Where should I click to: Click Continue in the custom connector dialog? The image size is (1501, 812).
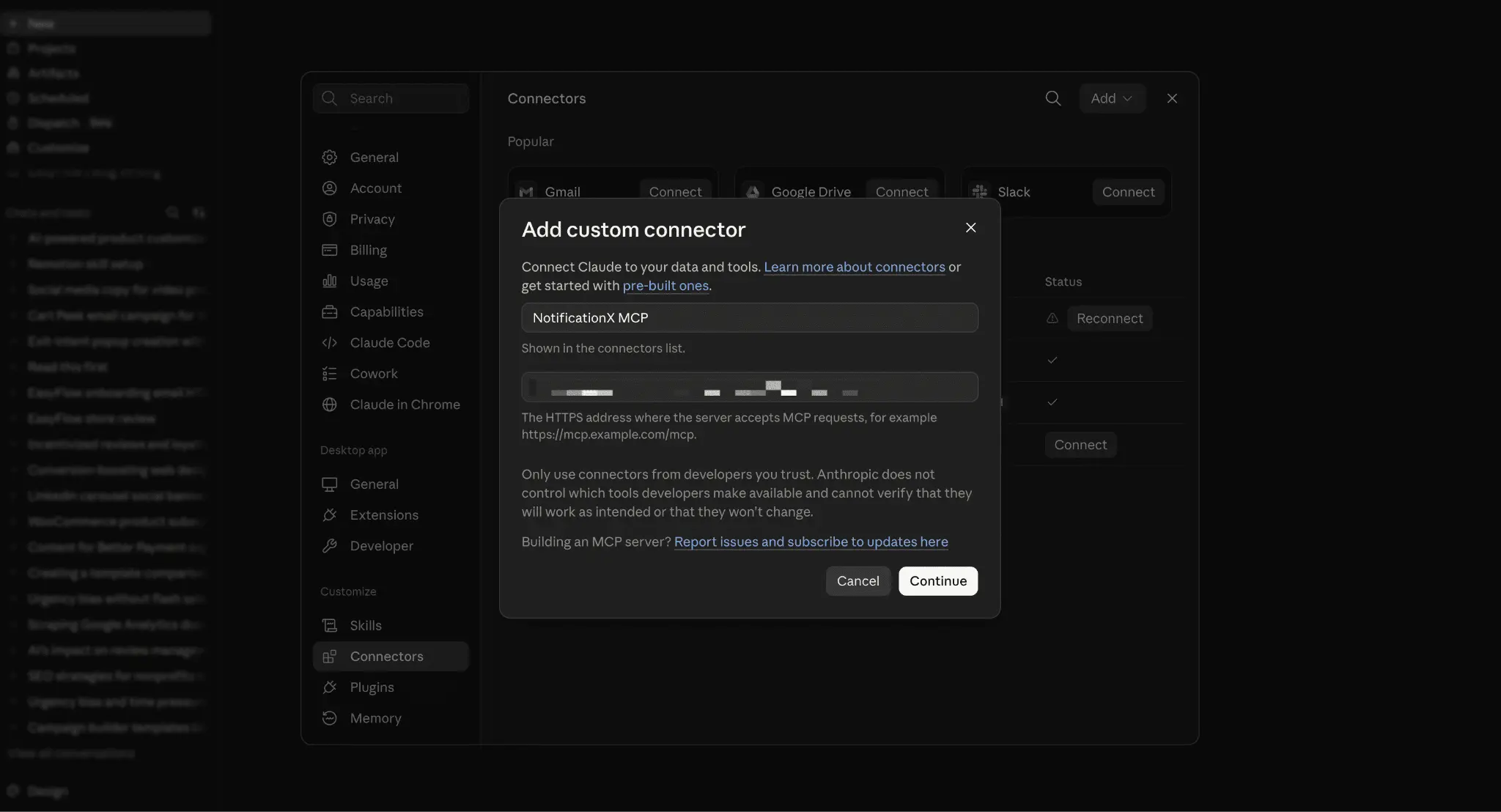coord(938,581)
